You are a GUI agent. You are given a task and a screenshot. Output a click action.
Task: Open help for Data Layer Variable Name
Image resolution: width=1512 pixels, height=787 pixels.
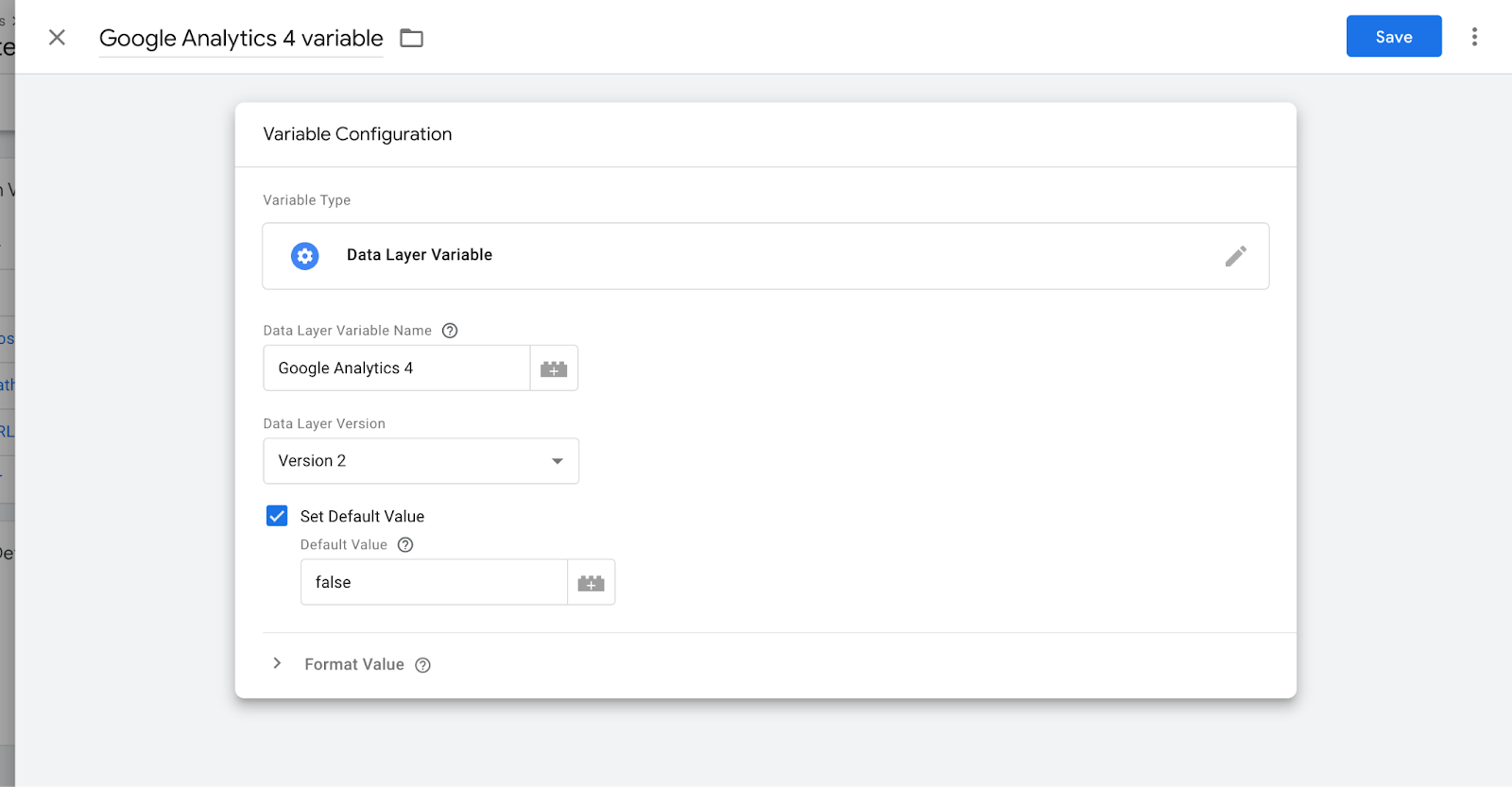tap(450, 331)
